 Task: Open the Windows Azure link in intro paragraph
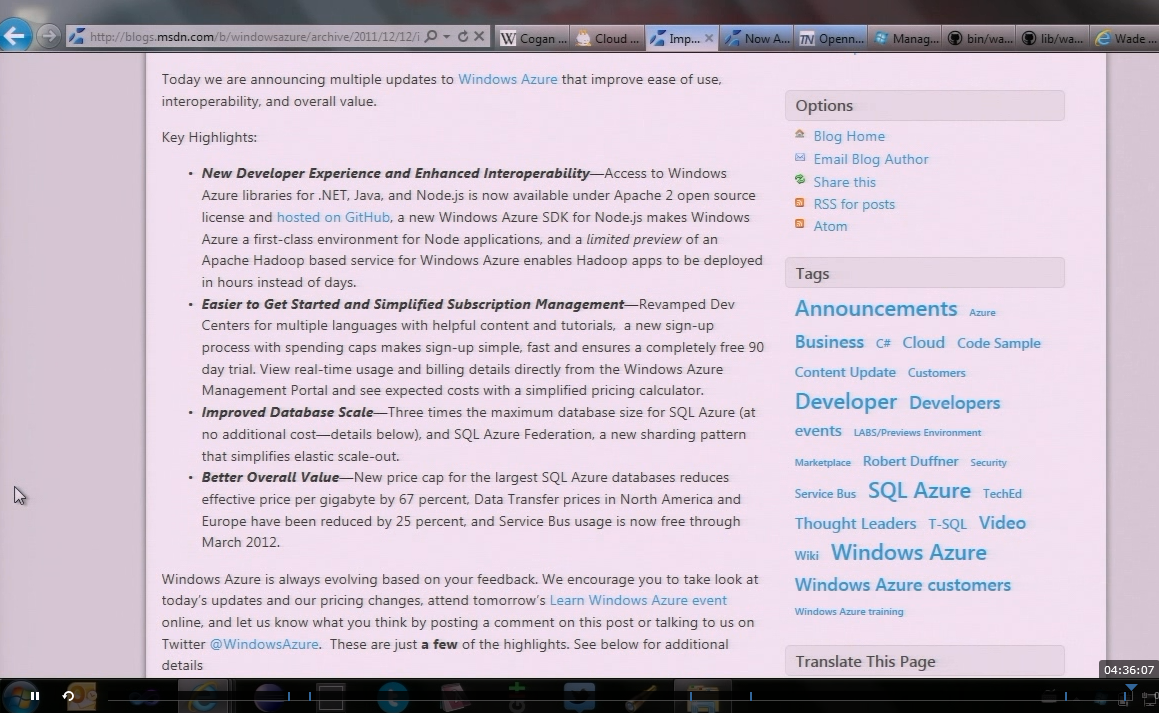508,79
